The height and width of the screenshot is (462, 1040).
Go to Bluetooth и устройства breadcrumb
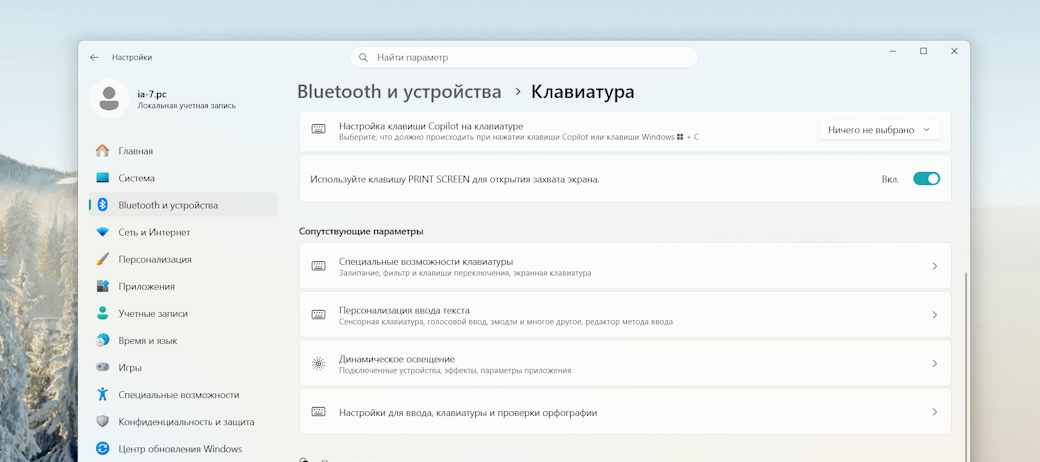pyautogui.click(x=399, y=91)
